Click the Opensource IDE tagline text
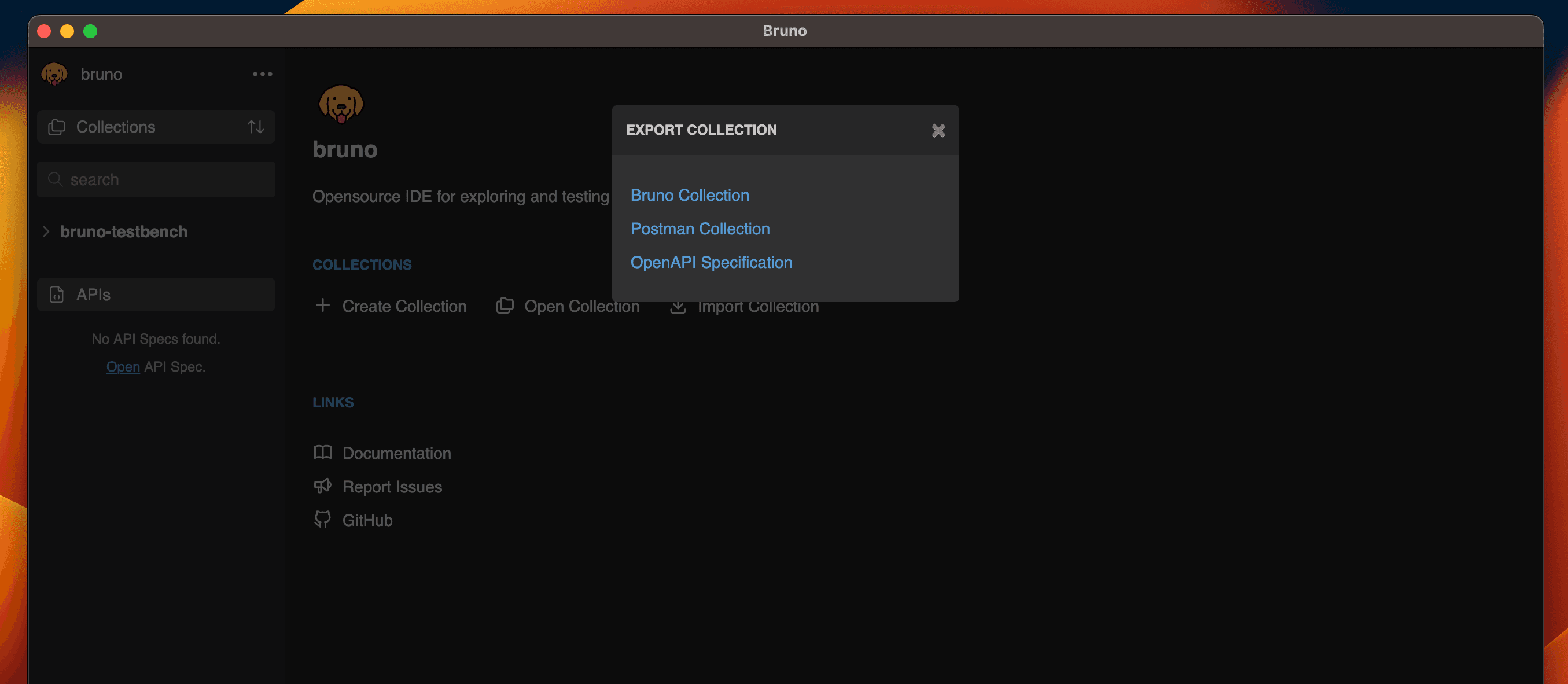Screen dimensions: 1568x684 point(461,197)
